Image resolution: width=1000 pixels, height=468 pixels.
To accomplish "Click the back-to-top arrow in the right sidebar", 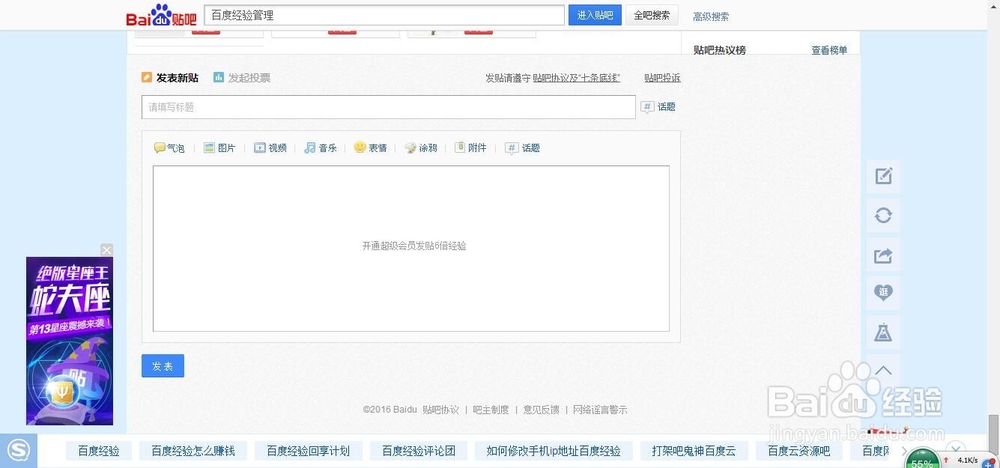I will click(x=883, y=370).
